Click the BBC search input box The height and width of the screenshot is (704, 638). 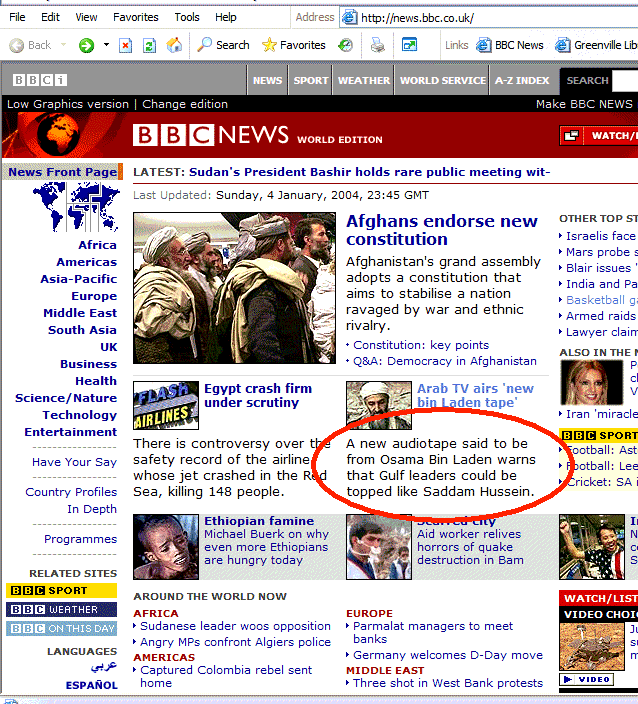626,81
